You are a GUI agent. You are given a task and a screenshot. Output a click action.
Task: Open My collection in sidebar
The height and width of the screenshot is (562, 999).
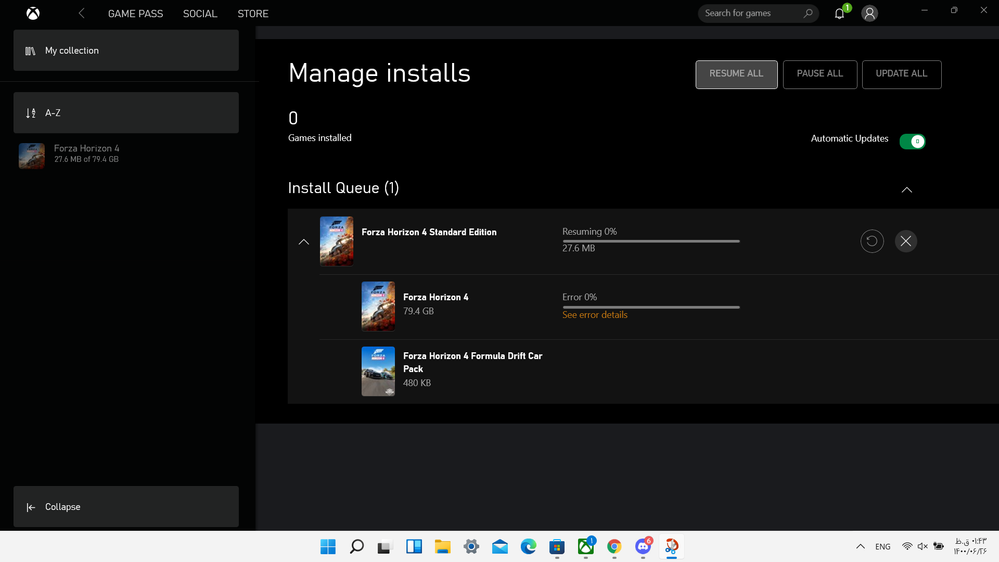[x=126, y=50]
